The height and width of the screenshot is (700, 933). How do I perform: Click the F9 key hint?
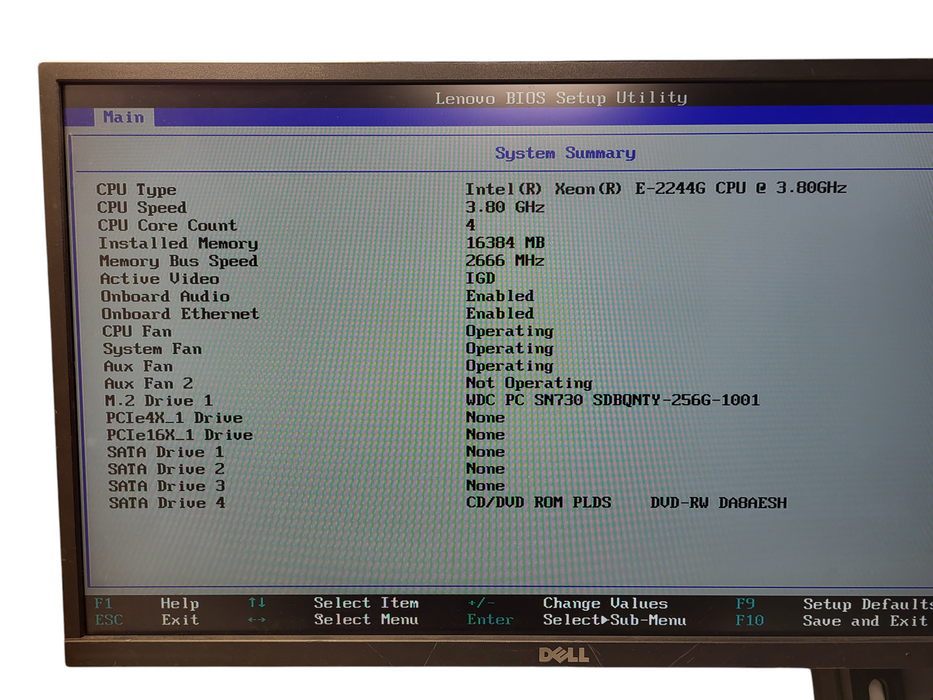(745, 604)
